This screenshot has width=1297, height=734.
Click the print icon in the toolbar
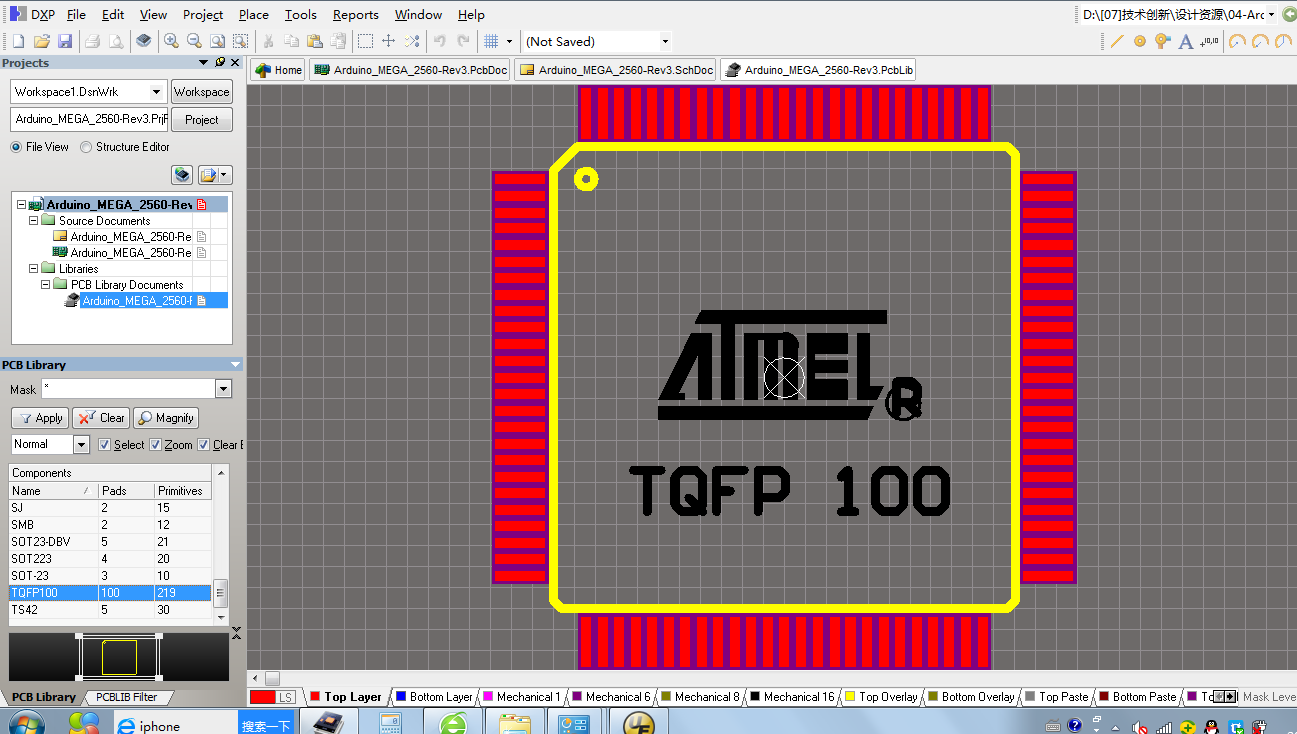93,41
